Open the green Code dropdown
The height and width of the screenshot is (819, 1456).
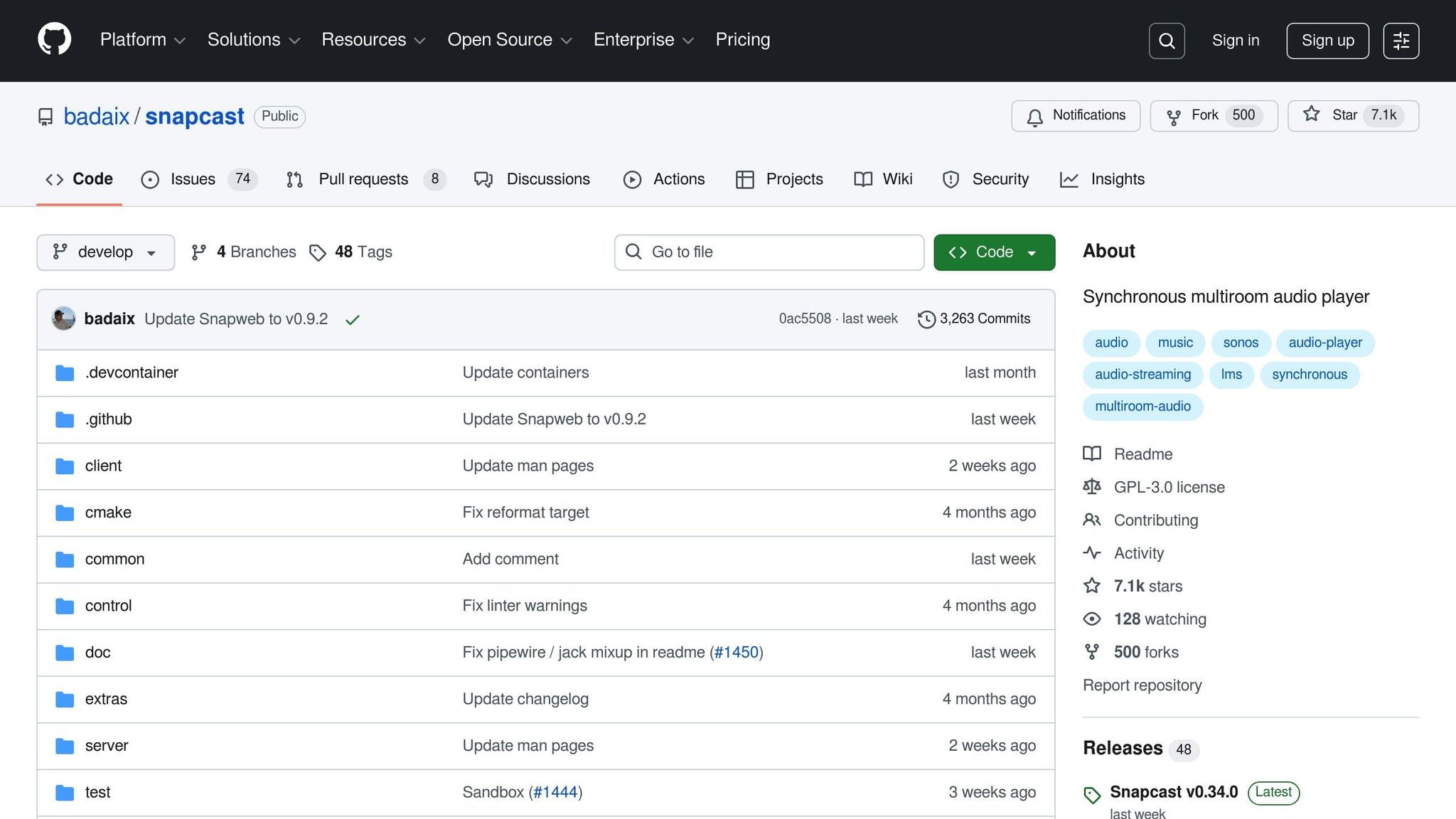click(993, 252)
